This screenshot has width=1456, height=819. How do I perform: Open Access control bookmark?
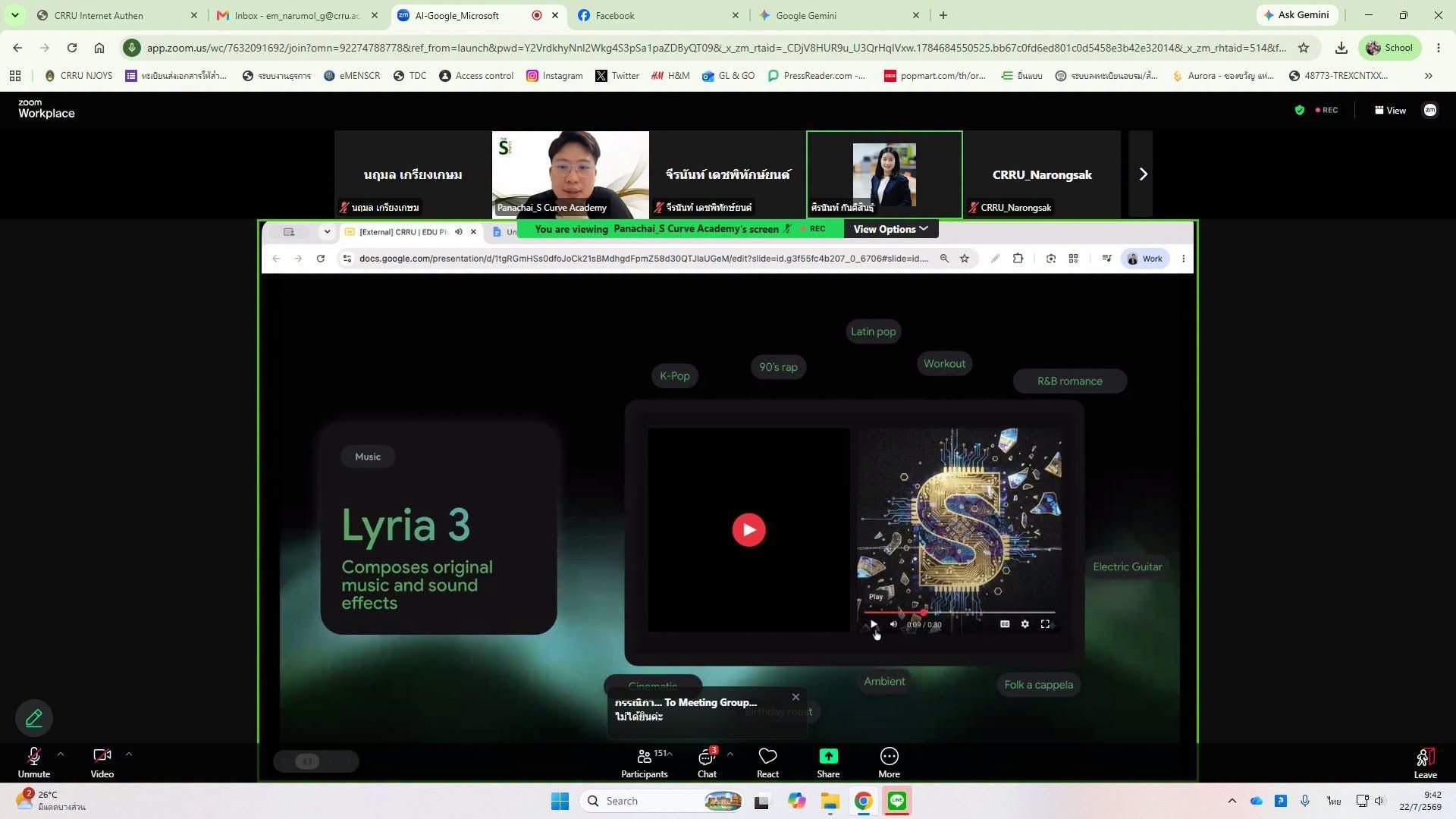[476, 76]
